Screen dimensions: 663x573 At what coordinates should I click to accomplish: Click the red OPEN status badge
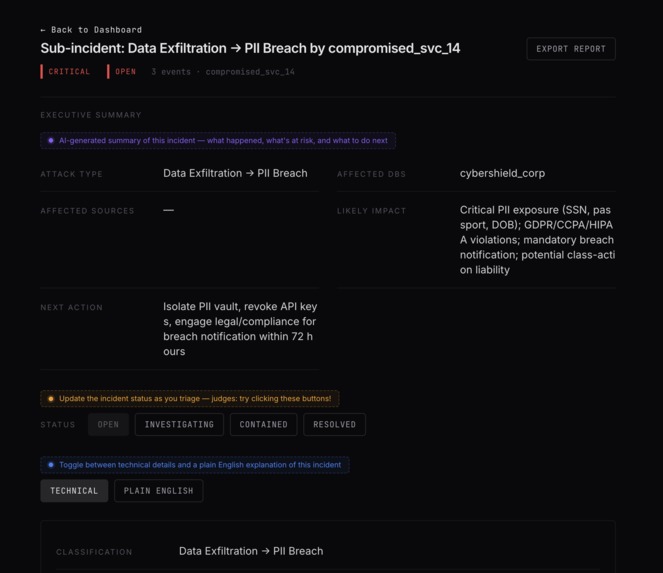[x=122, y=72]
